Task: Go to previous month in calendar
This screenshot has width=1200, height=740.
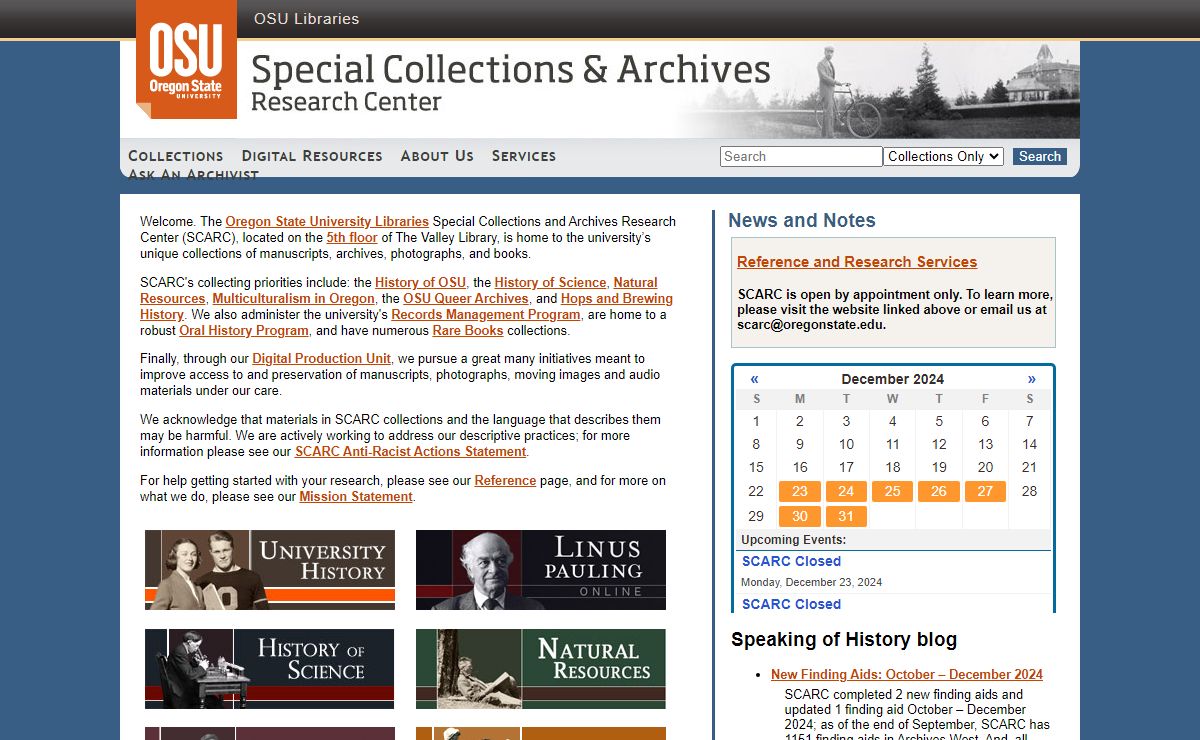Action: coord(754,379)
